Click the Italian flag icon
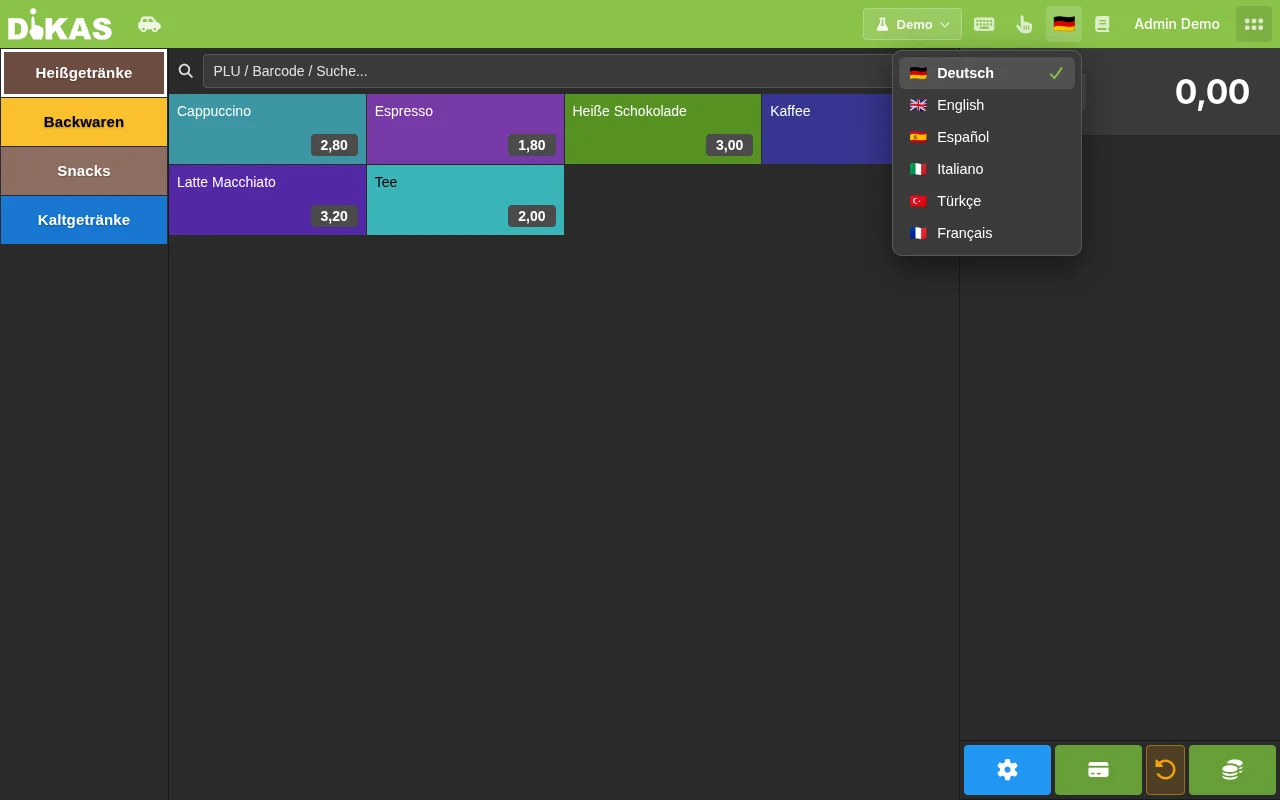1280x800 pixels. pyautogui.click(x=918, y=169)
